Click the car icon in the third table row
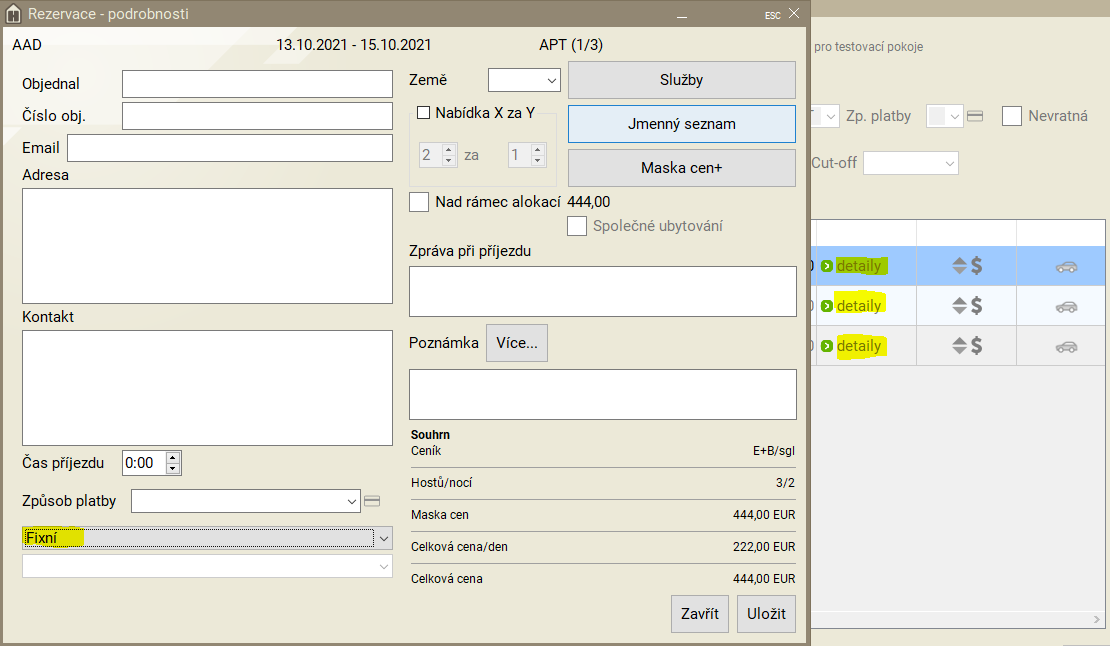The width and height of the screenshot is (1110, 646). [x=1066, y=346]
